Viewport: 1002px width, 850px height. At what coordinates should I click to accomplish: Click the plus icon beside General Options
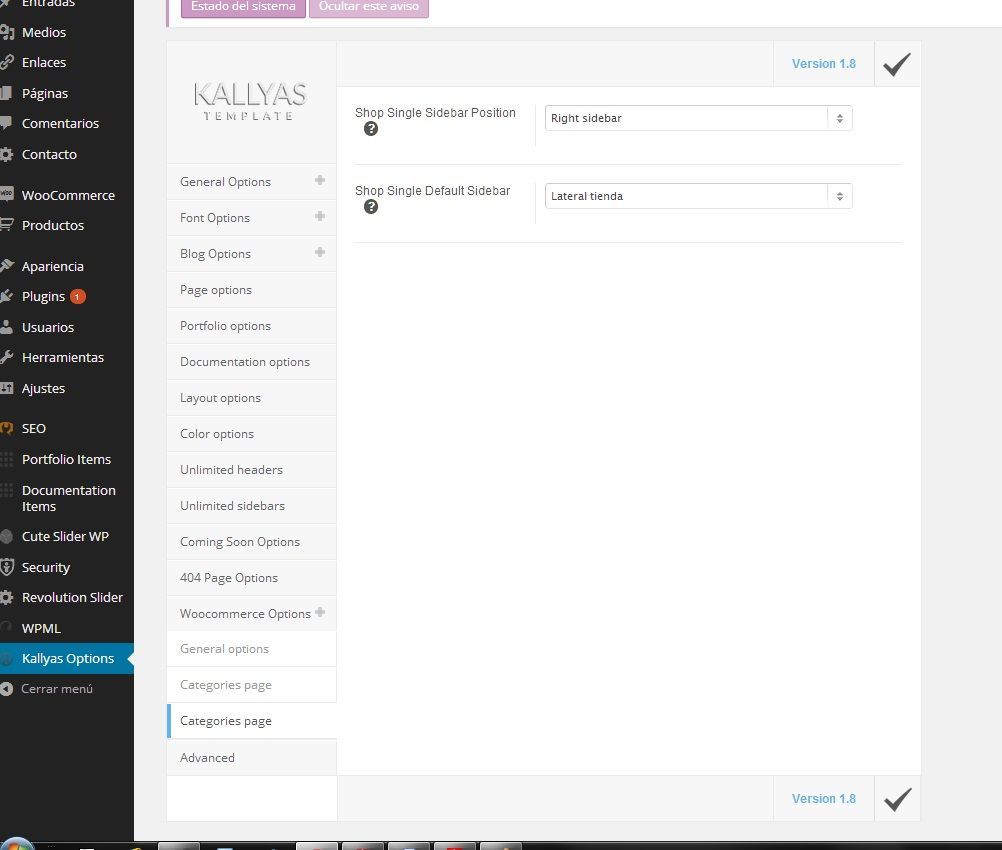[x=320, y=181]
